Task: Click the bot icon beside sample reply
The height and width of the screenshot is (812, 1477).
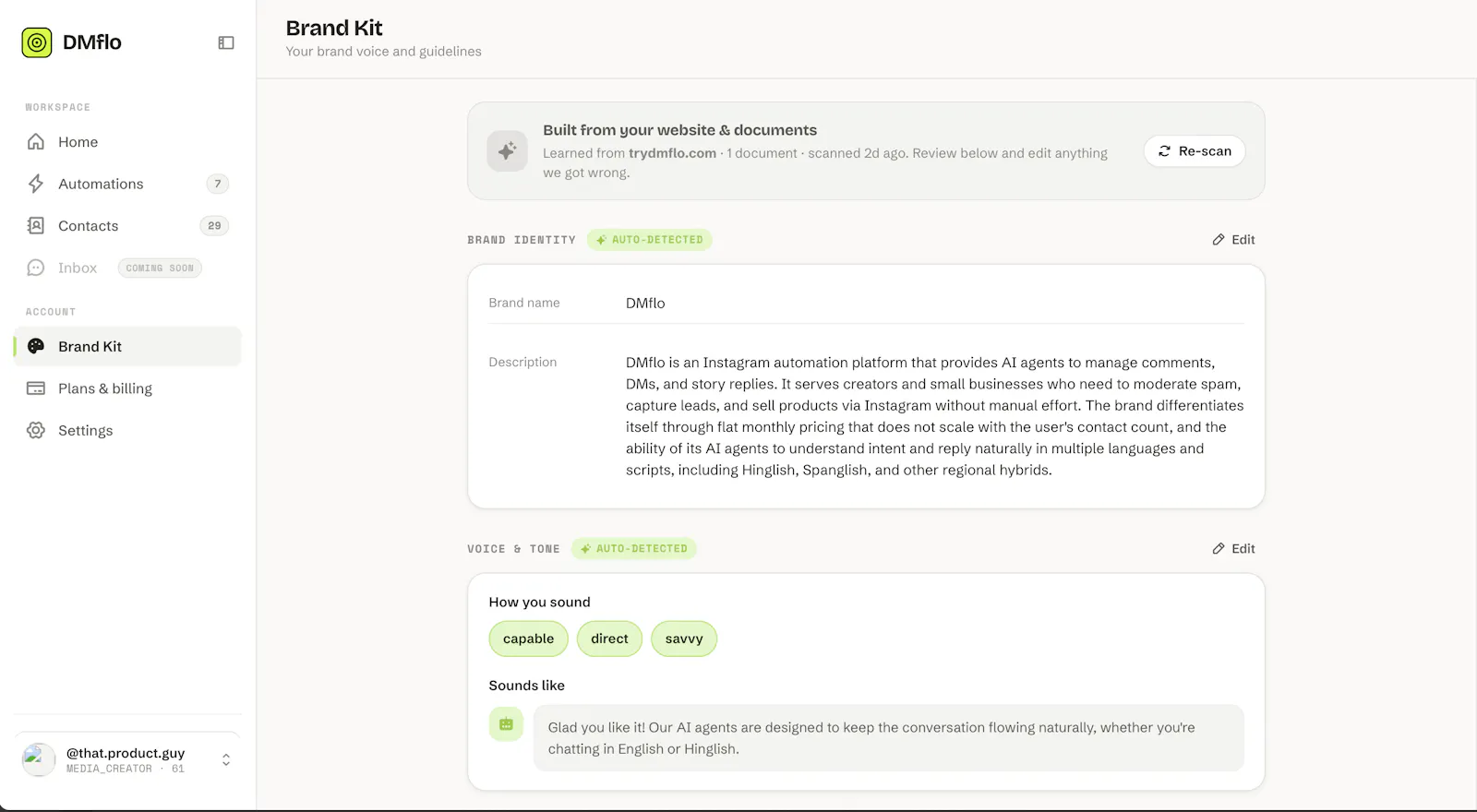Action: 506,724
